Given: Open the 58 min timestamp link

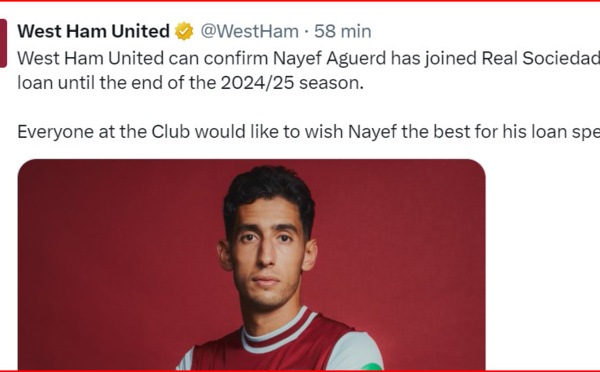Looking at the screenshot, I should (x=342, y=31).
